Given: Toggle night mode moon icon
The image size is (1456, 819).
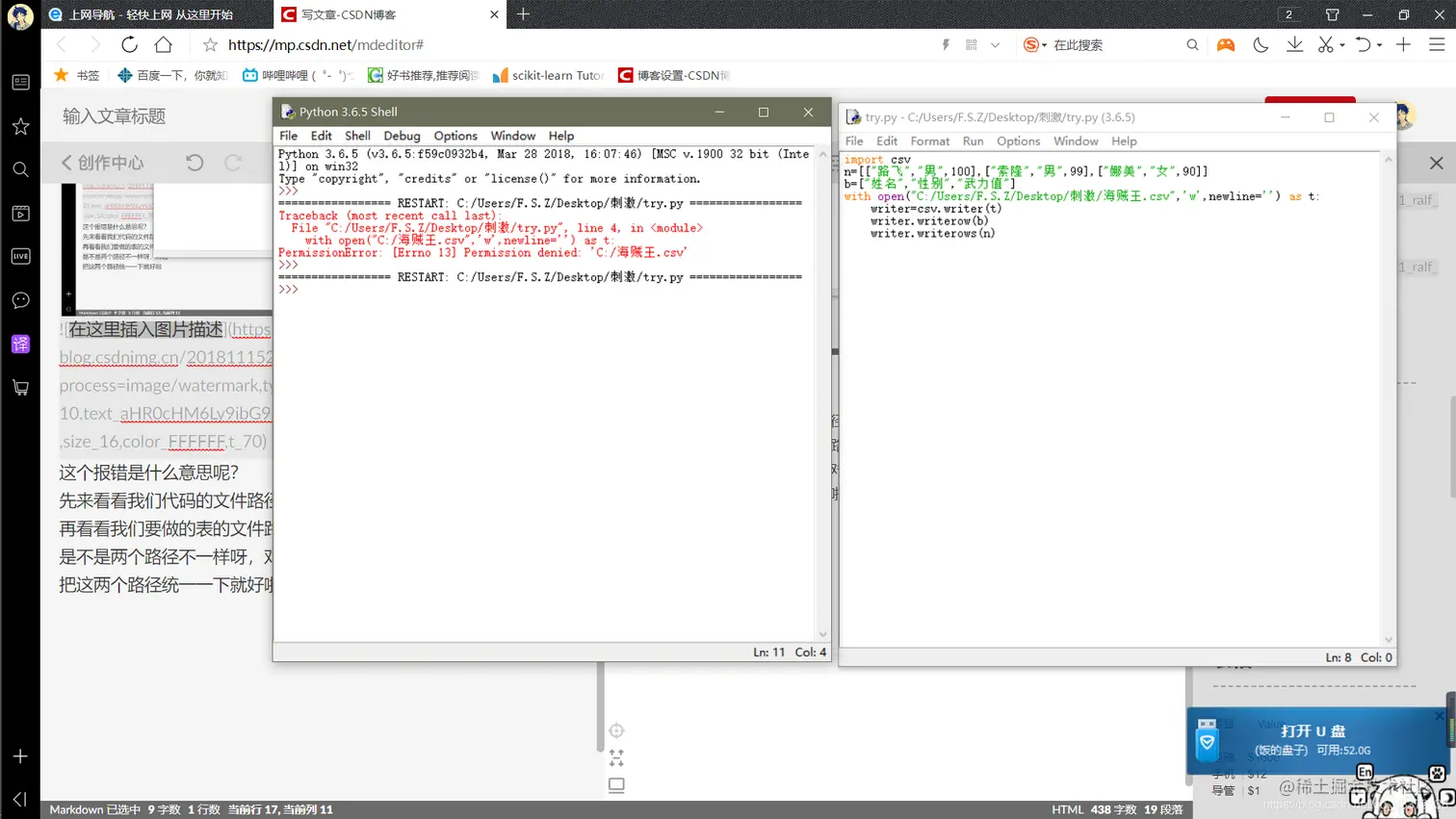Looking at the screenshot, I should click(1261, 44).
